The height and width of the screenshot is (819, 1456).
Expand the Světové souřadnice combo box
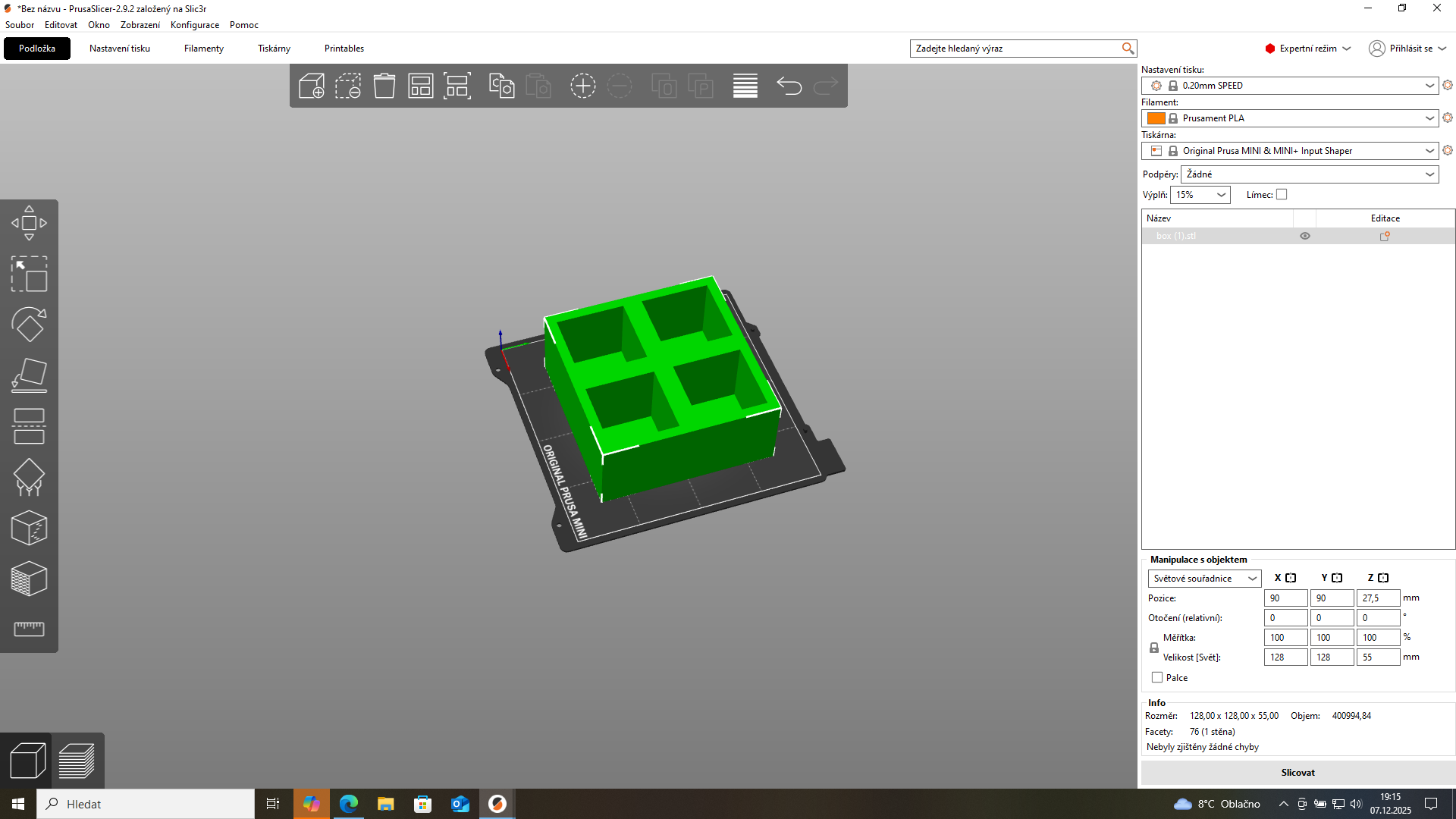coord(1204,579)
